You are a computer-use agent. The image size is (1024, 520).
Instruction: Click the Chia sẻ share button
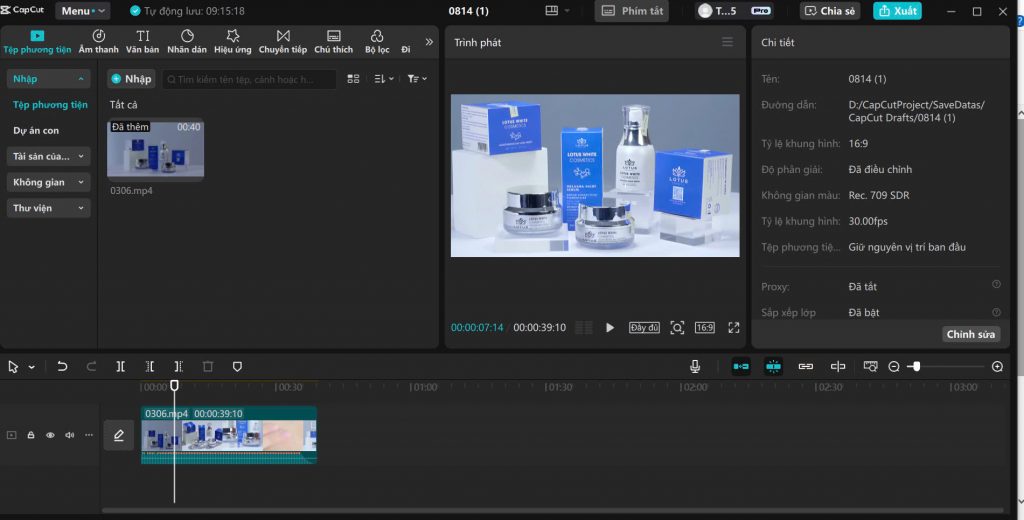[x=830, y=10]
